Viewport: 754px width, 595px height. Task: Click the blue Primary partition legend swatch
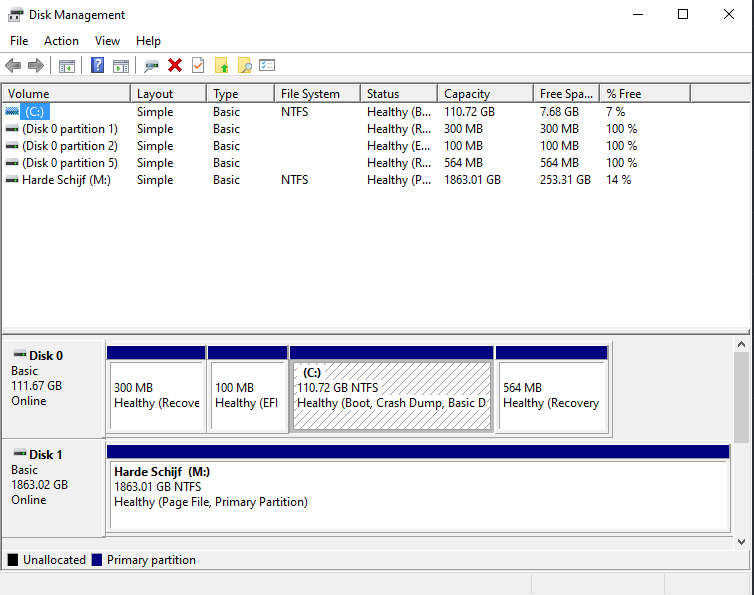point(97,560)
